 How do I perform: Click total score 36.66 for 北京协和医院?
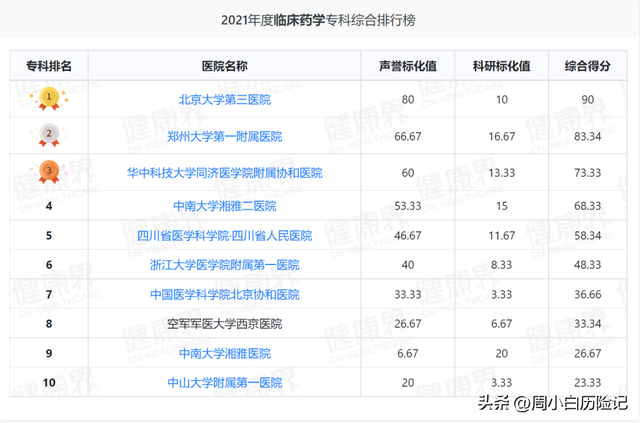click(x=588, y=294)
